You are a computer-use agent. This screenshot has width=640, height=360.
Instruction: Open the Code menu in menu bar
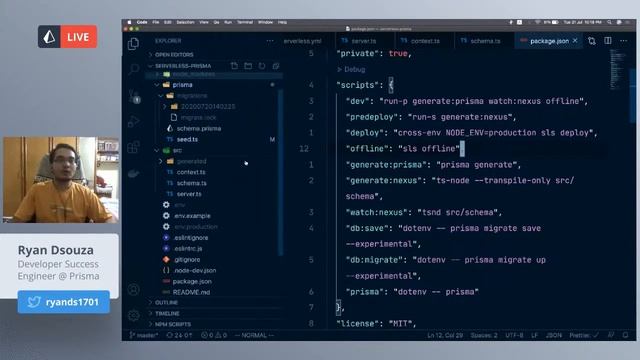(x=142, y=22)
